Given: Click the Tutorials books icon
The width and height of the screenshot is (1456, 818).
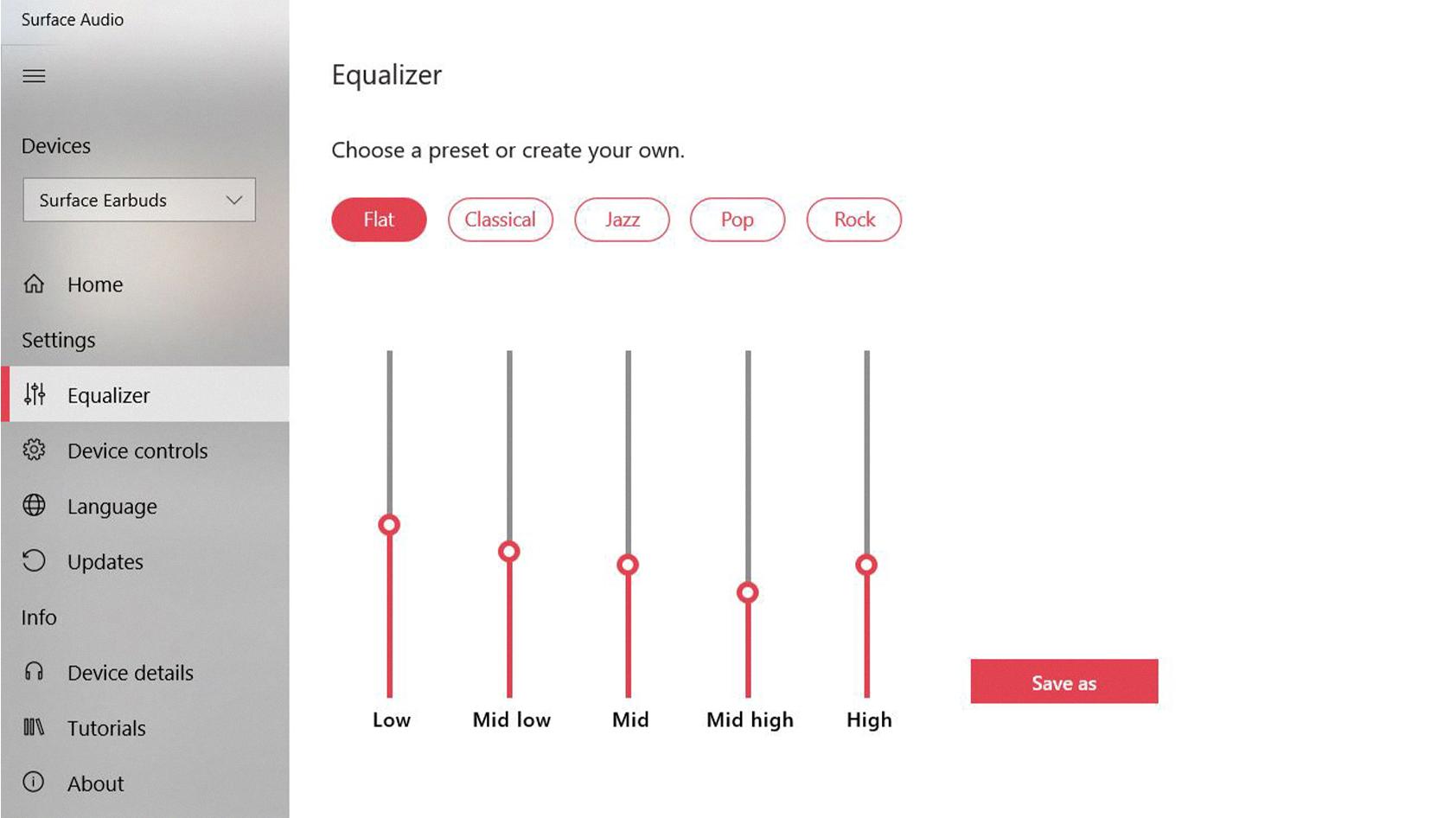Looking at the screenshot, I should tap(34, 727).
